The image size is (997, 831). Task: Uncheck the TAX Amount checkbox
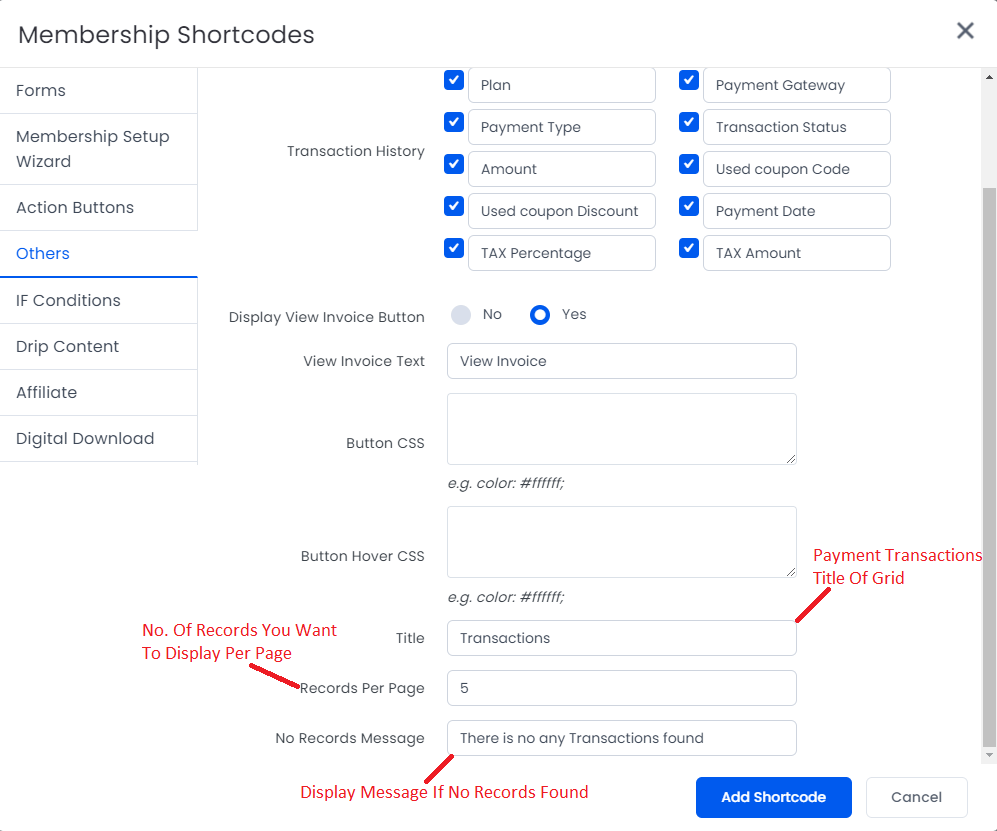(689, 248)
